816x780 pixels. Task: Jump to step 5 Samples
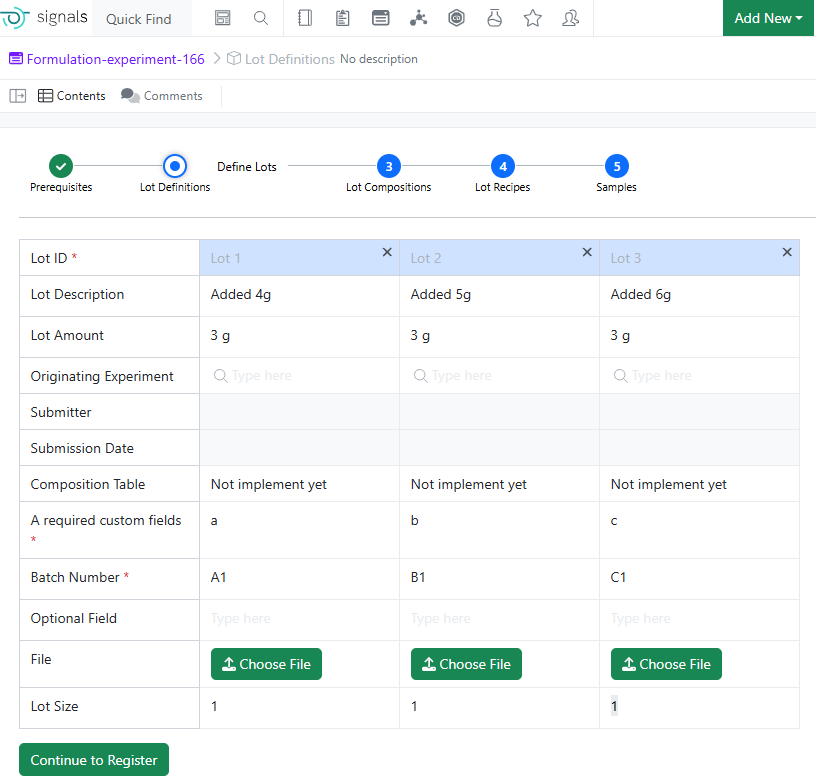(x=617, y=166)
